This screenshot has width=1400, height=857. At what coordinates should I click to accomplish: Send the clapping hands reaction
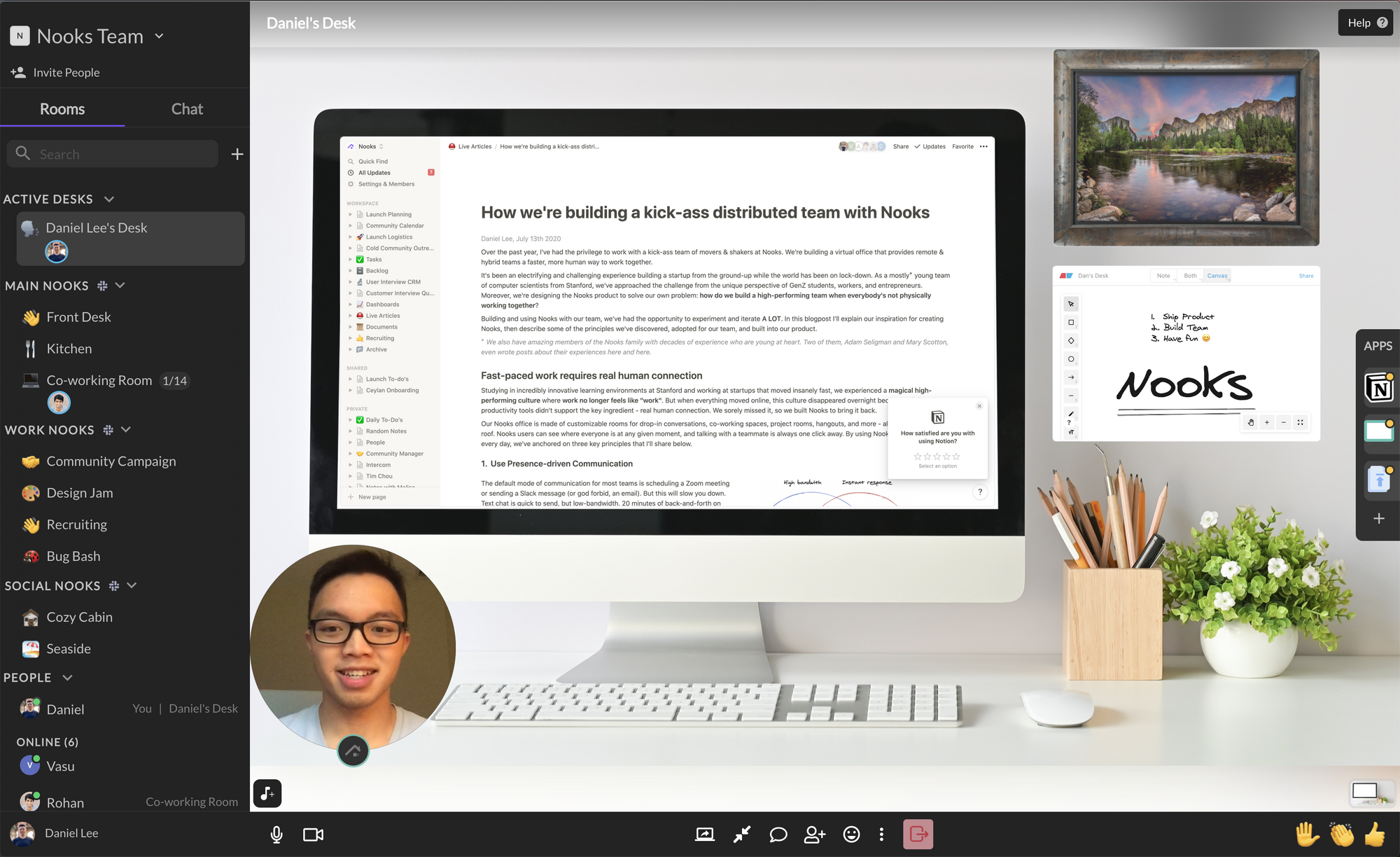click(1342, 834)
